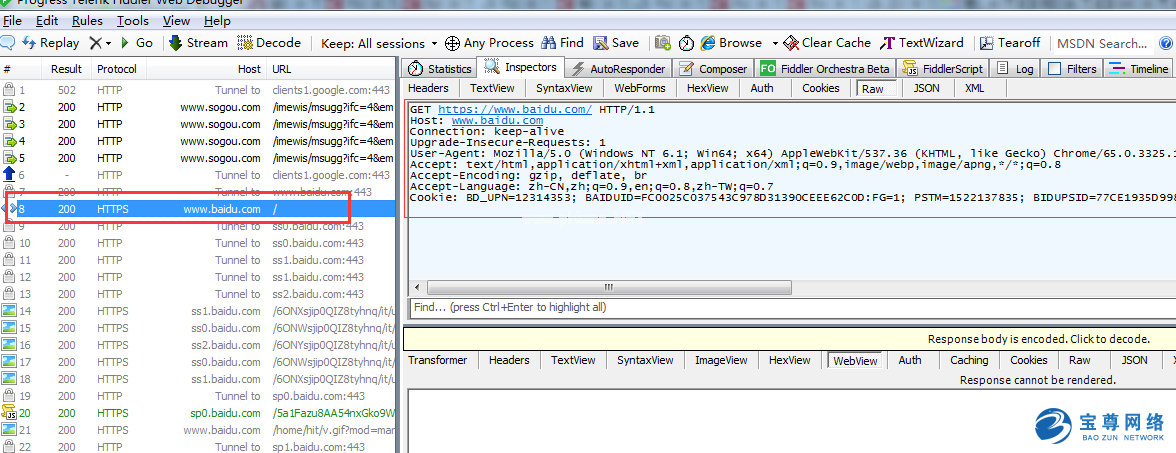Open the Rules menu
Image resolution: width=1176 pixels, height=453 pixels.
87,21
